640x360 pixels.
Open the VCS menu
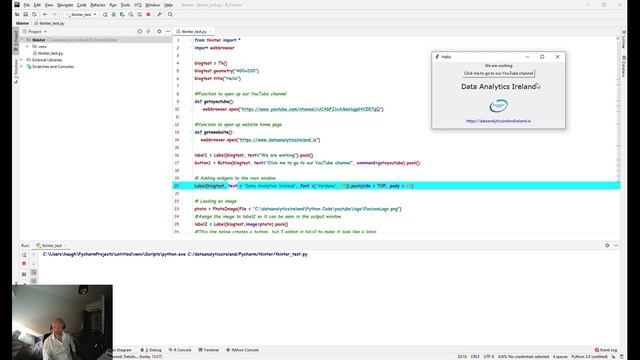pyautogui.click(x=138, y=5)
